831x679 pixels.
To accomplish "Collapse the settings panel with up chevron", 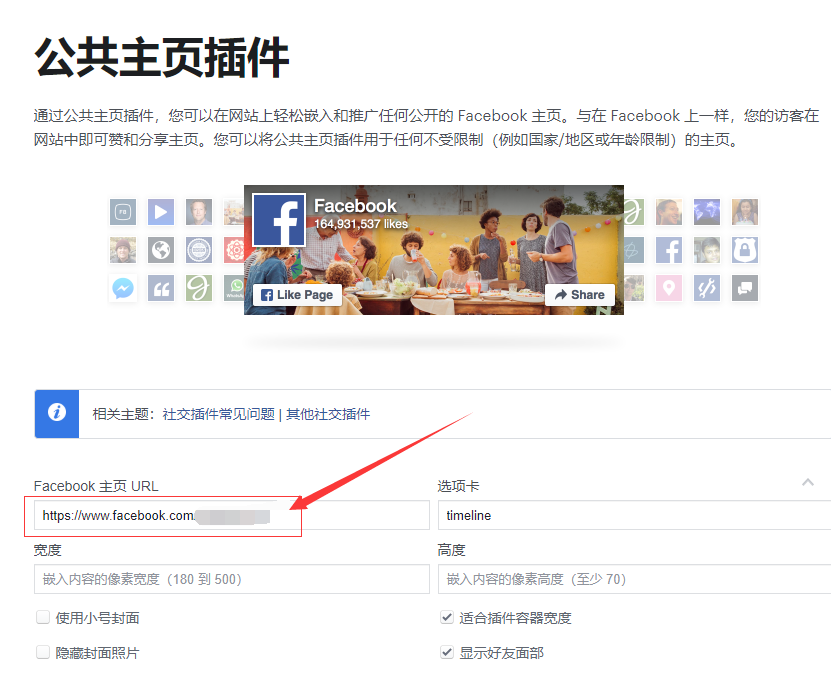I will click(808, 483).
